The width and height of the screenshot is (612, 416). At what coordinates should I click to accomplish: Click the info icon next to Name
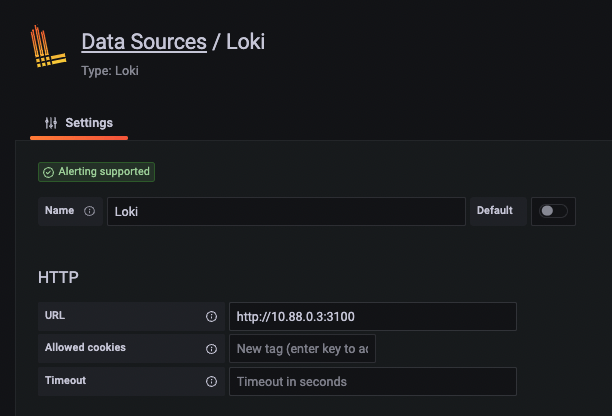click(90, 212)
